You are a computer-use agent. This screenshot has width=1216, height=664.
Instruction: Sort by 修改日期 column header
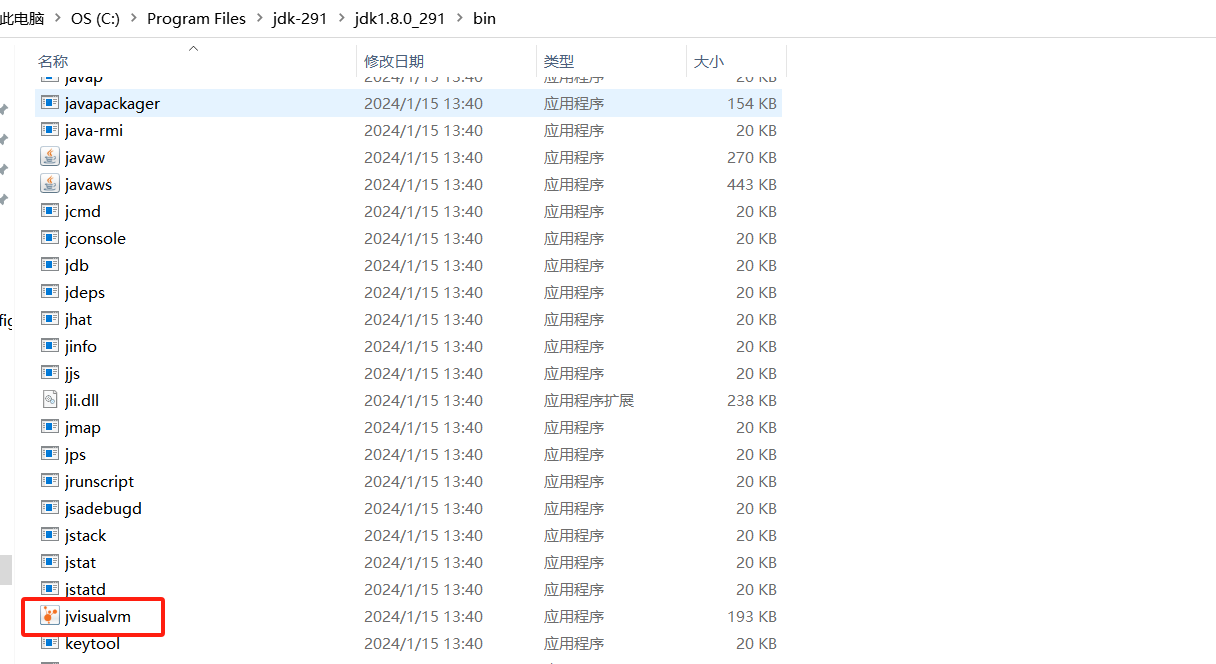tap(393, 62)
